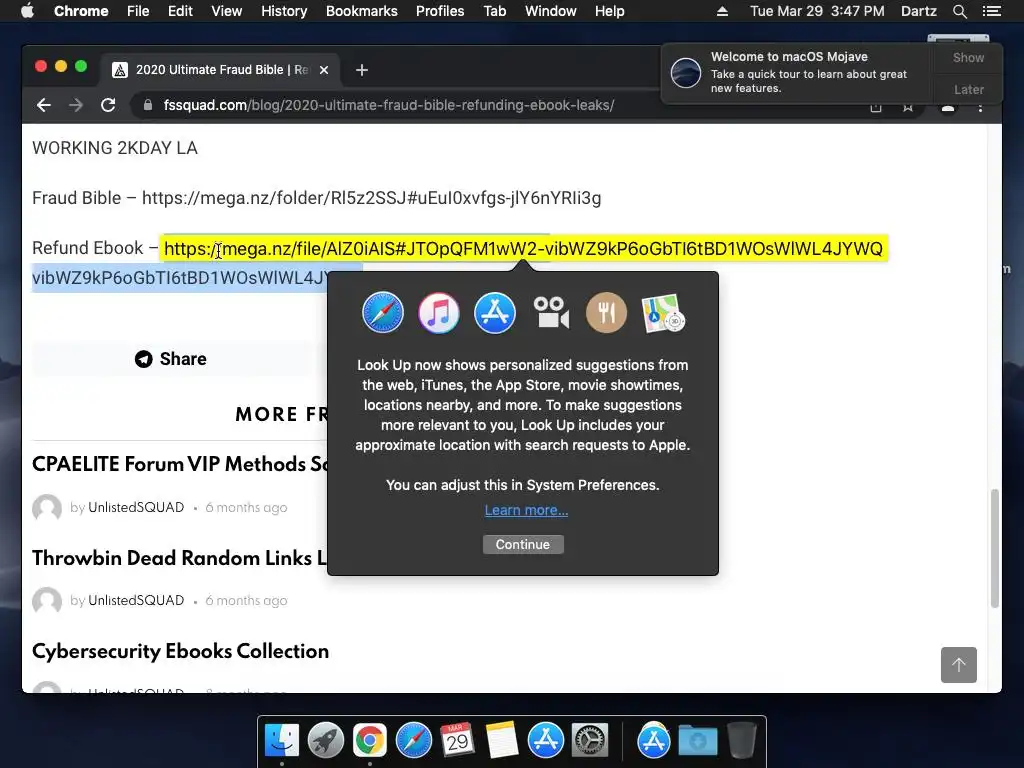The image size is (1024, 768).
Task: Click the Dartz user name in menu bar
Action: click(x=919, y=11)
